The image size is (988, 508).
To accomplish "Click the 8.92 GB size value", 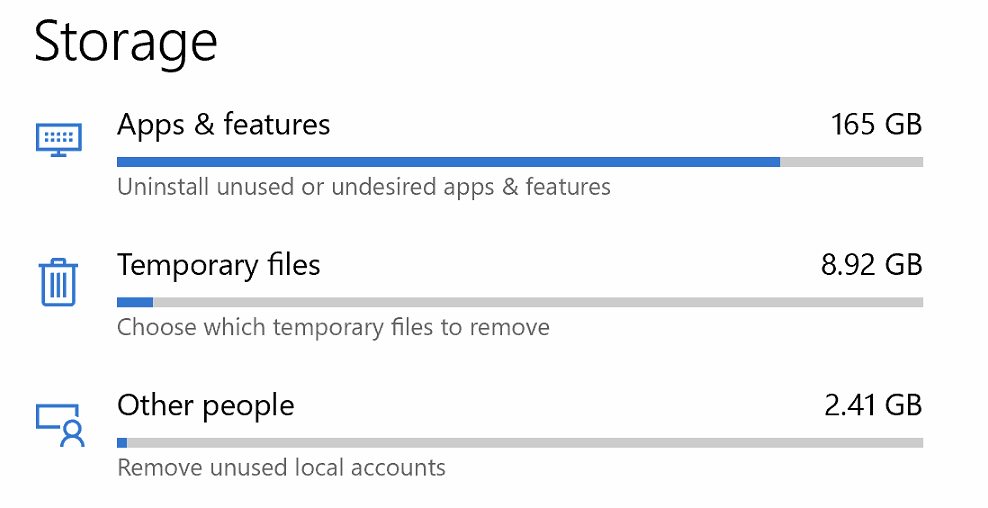I will (869, 265).
